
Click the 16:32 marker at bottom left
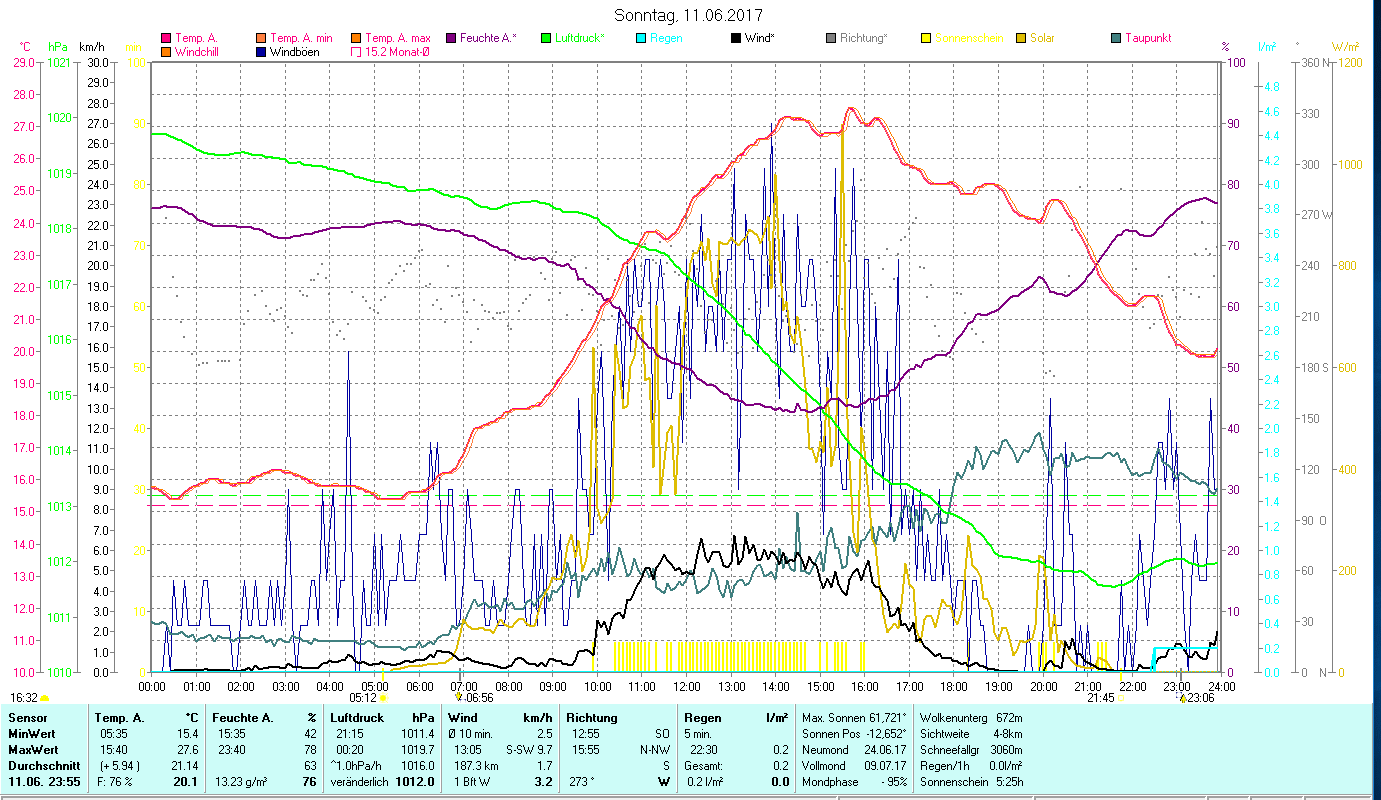44,698
